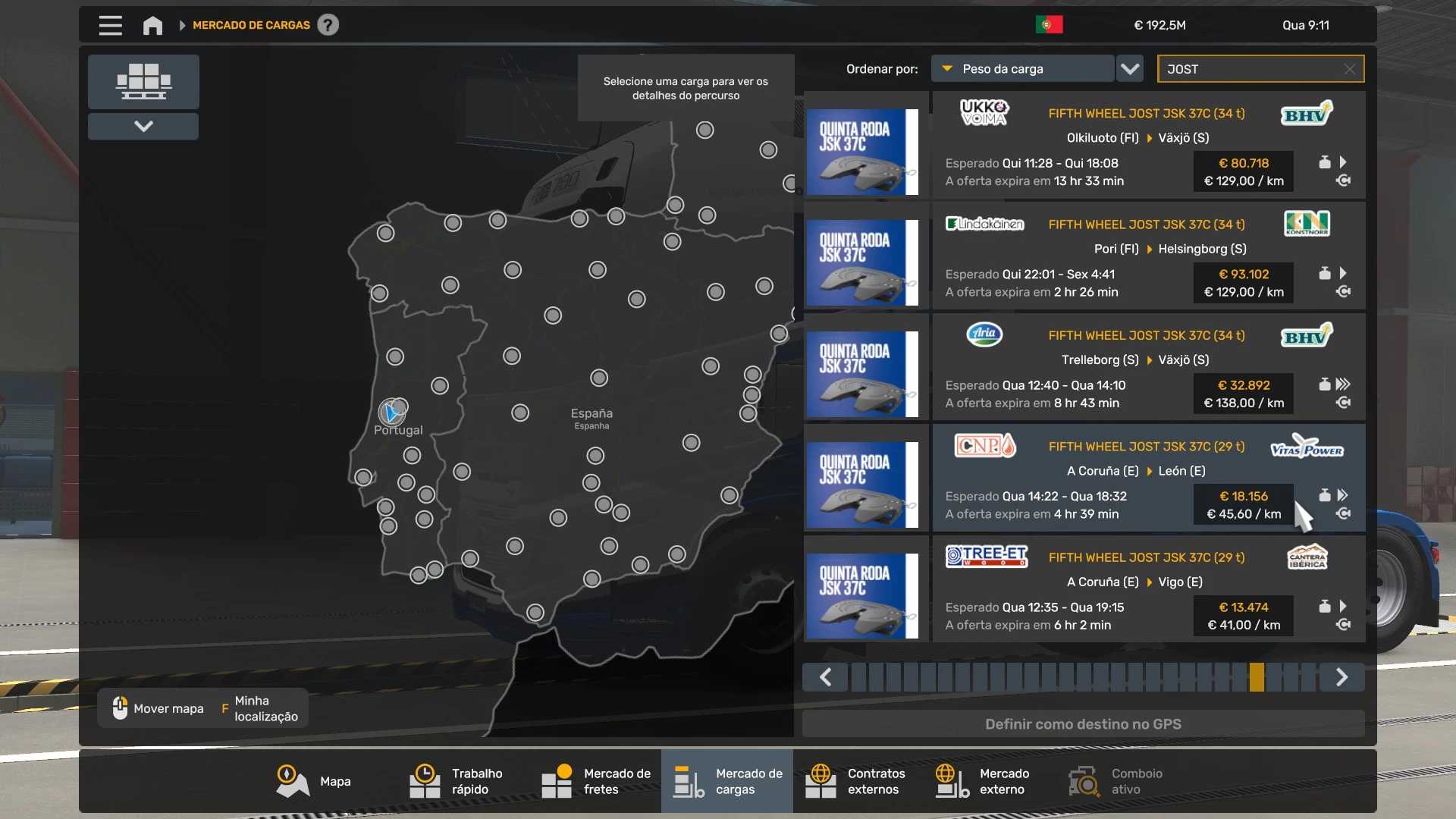
Task: Open the help question mark icon
Action: click(x=328, y=25)
